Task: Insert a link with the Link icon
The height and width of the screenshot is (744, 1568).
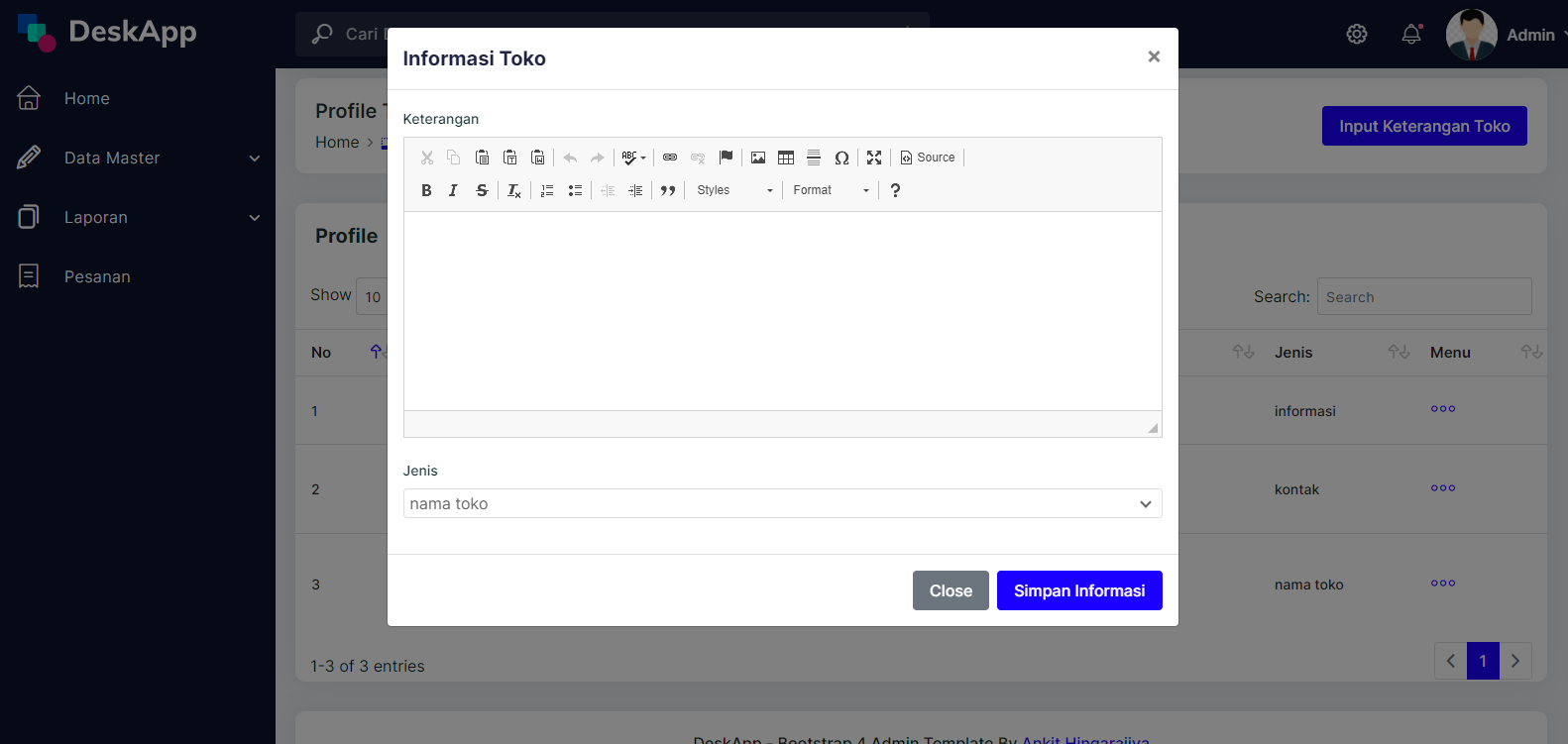Action: coord(670,158)
